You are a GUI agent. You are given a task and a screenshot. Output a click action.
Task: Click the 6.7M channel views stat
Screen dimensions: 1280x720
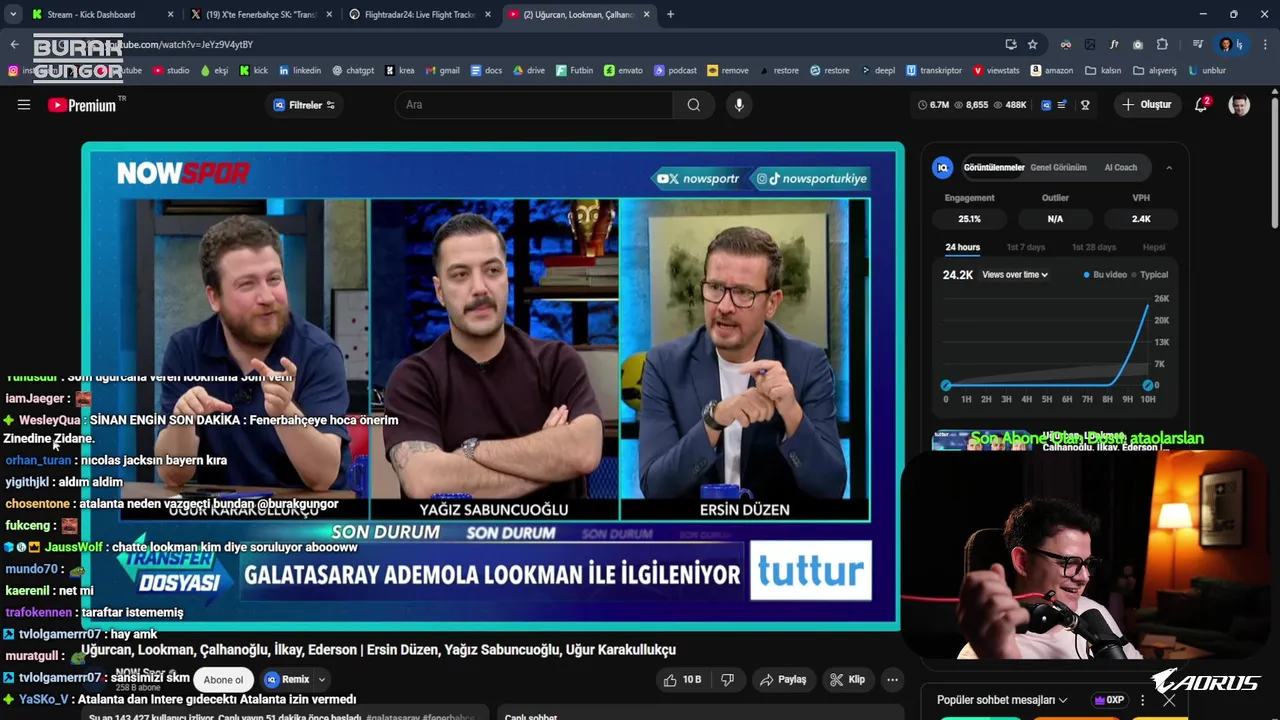tap(933, 105)
